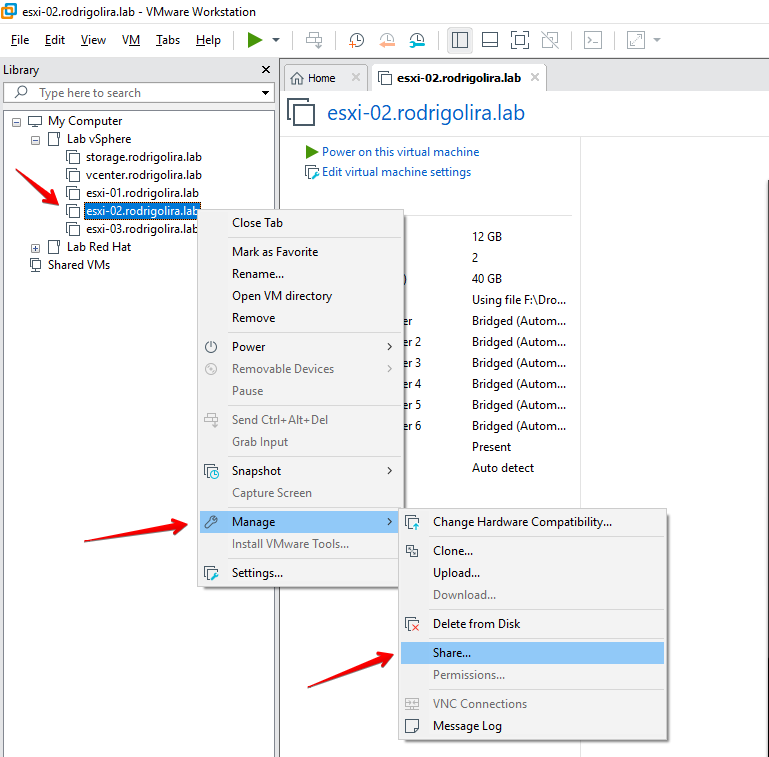This screenshot has height=757, width=769.
Task: Expand the Lab Red Hat folder
Action: pyautogui.click(x=36, y=247)
